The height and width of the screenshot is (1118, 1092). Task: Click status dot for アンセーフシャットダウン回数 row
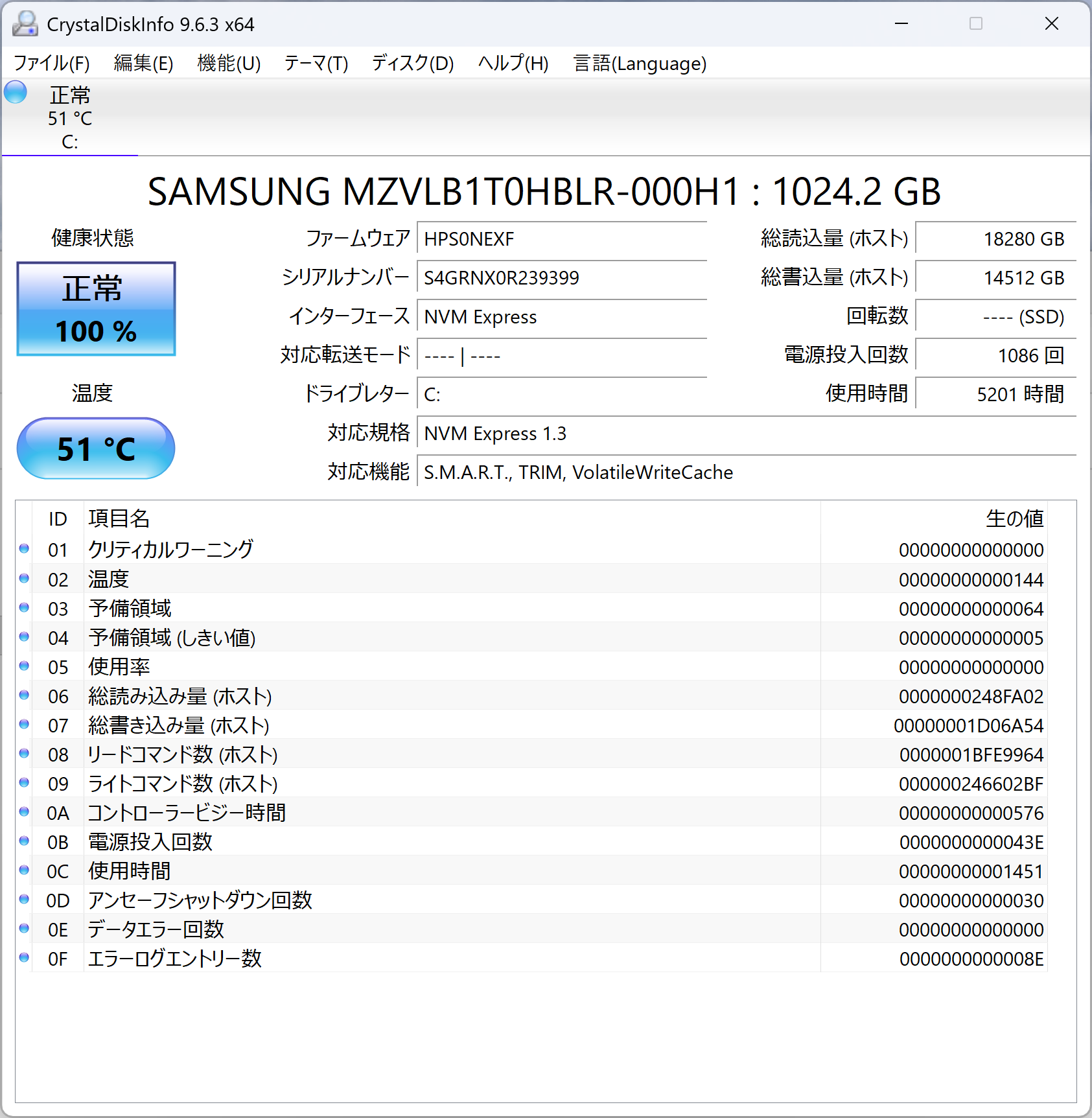(24, 899)
